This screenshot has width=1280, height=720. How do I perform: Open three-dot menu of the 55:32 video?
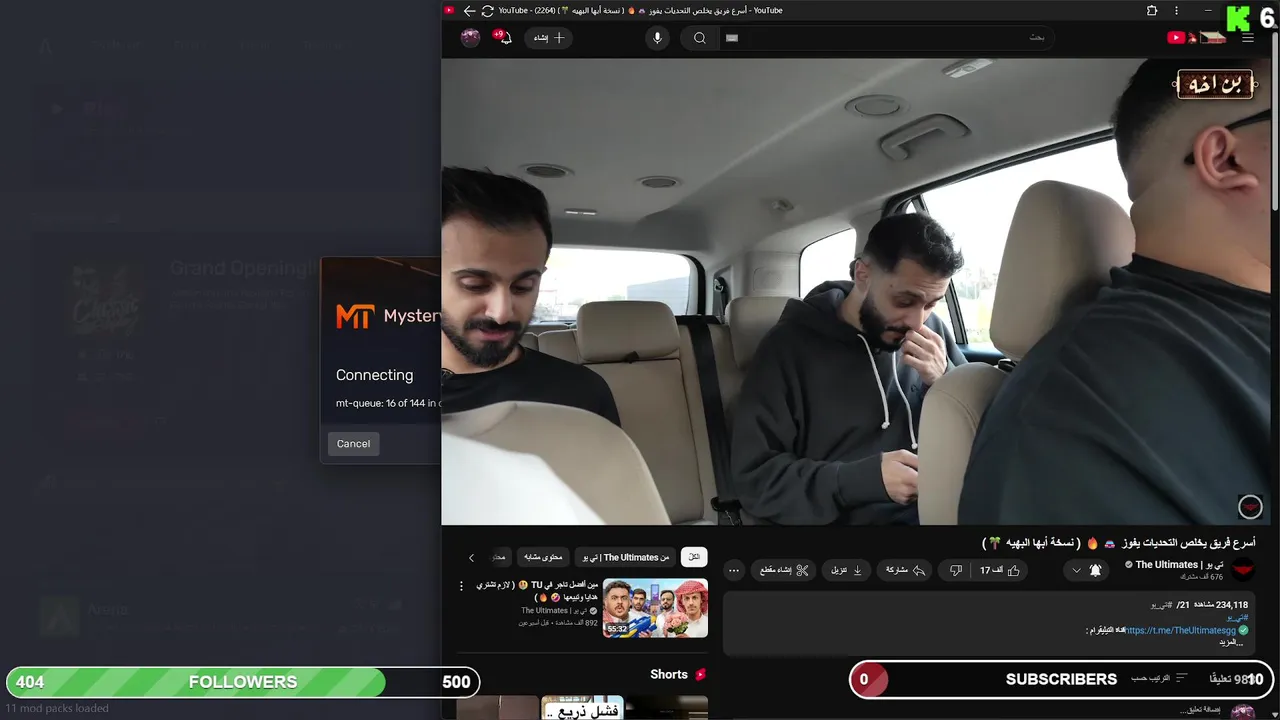click(x=461, y=586)
